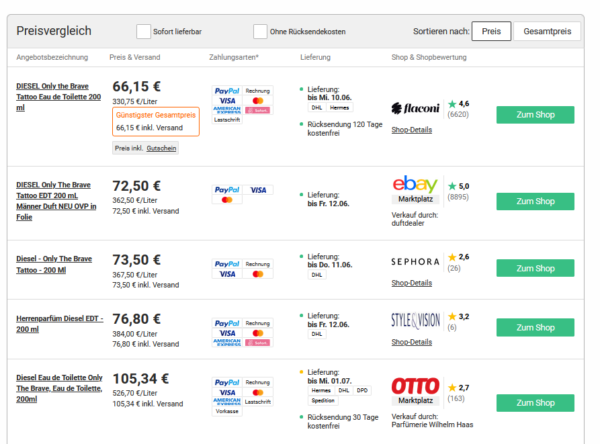Click Mastercard icon in flaconi row
Screen dimensions: 600x444
(258, 101)
